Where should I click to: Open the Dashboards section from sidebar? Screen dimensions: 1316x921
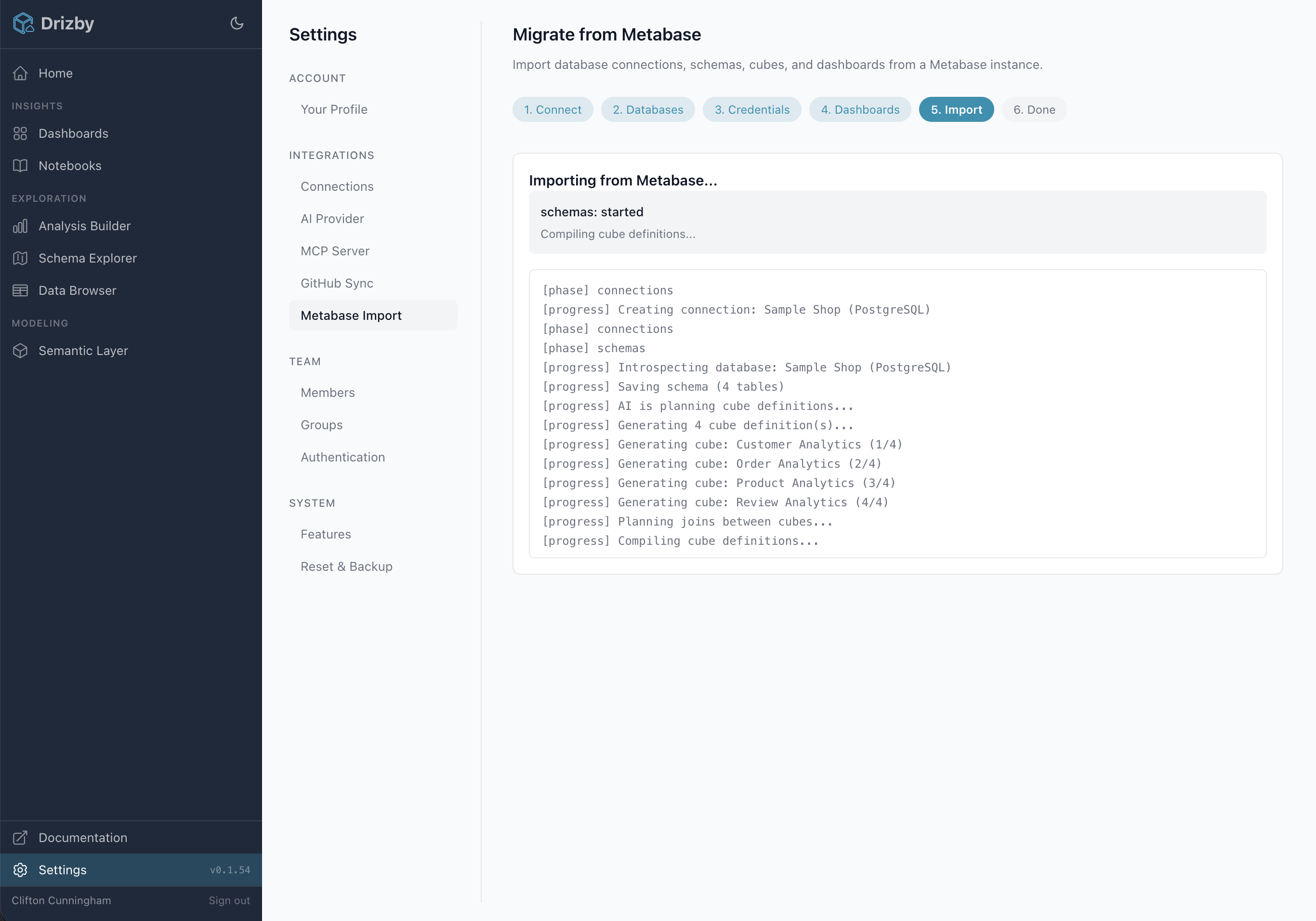73,133
